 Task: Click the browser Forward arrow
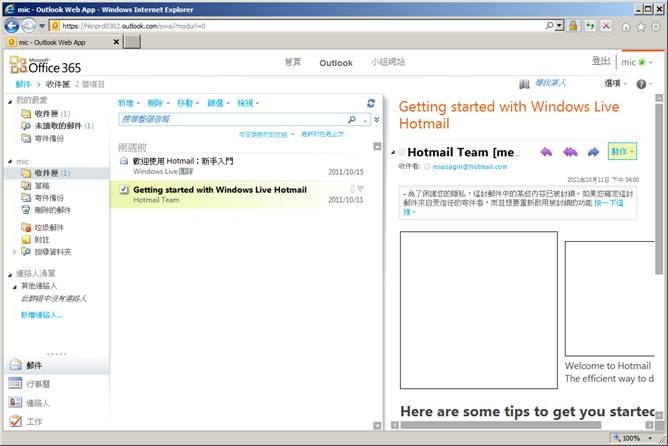(29, 26)
